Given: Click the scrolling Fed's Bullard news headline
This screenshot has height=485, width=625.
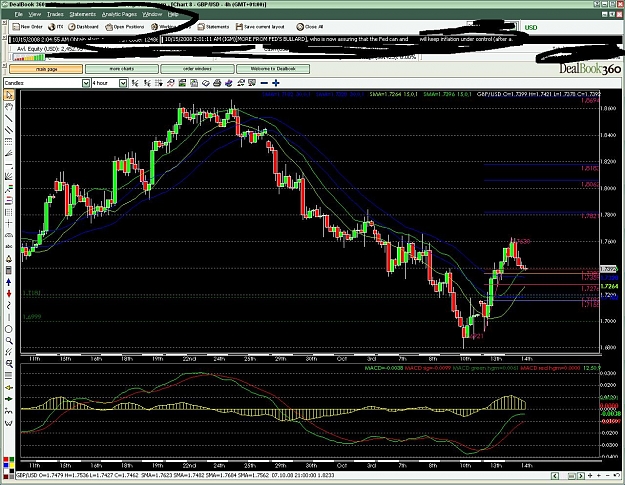Looking at the screenshot, I should point(338,39).
